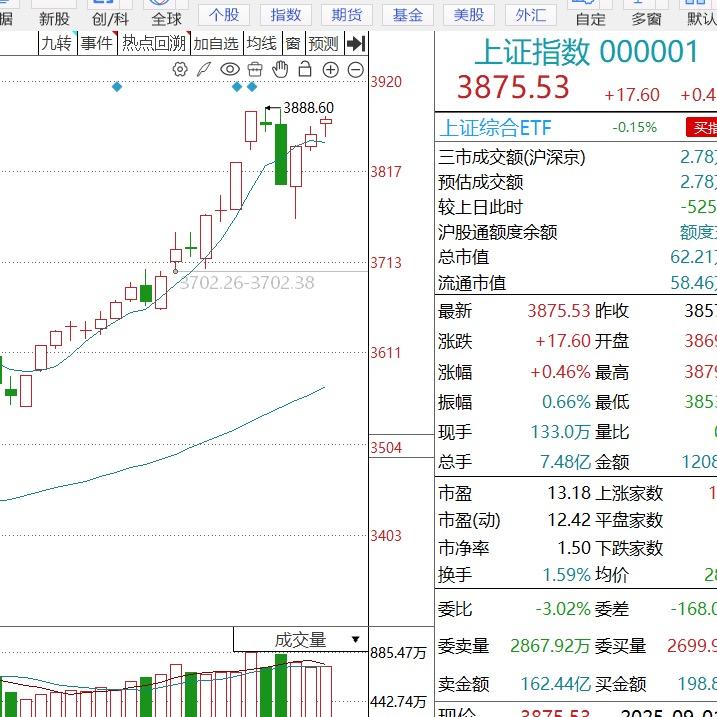Viewport: 717px width, 717px height.
Task: Open the toolbox briefcase icon
Action: point(255,70)
